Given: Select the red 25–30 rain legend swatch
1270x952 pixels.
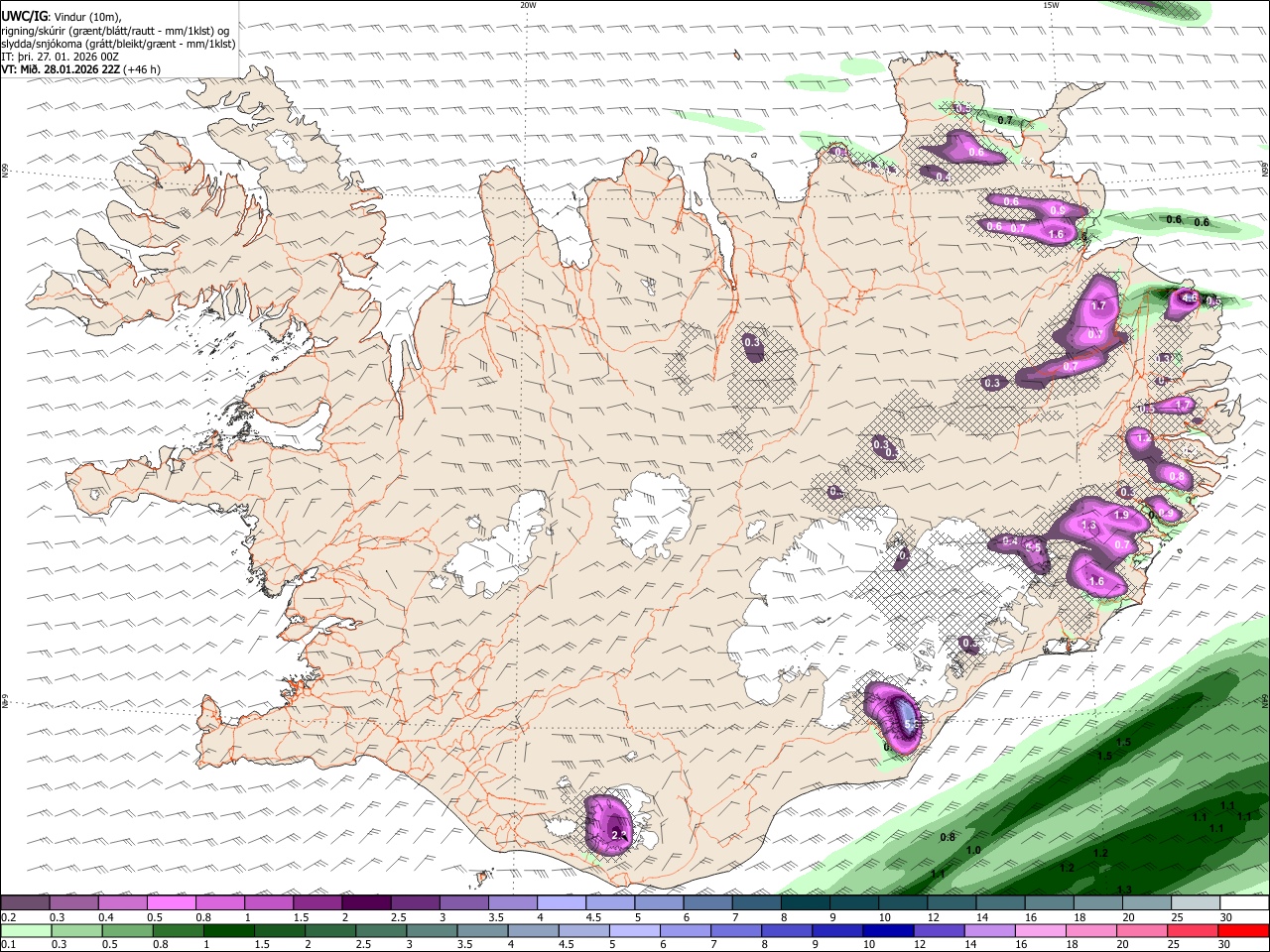Looking at the screenshot, I should [x=1192, y=931].
